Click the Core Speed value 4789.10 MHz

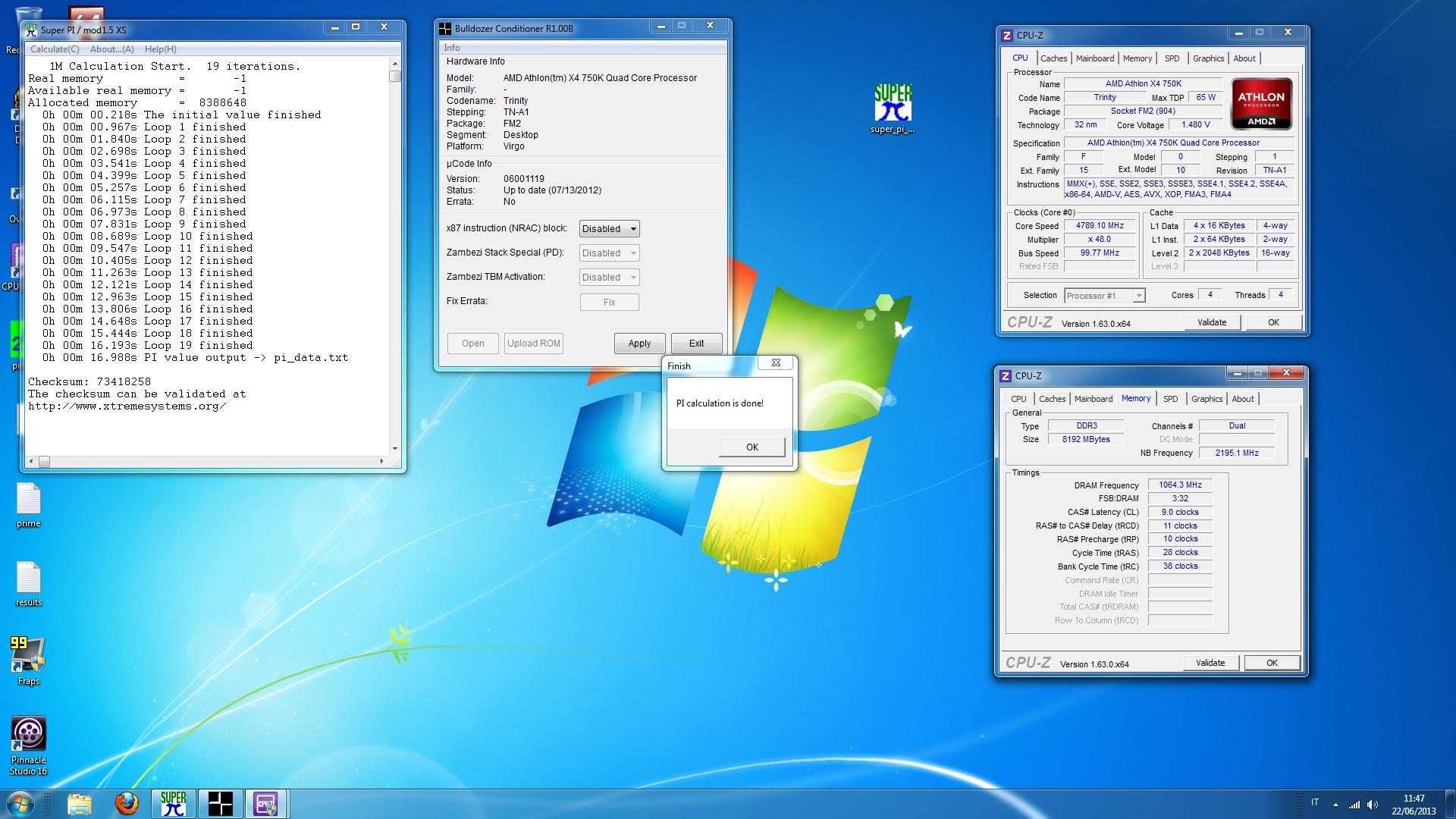pos(1100,226)
